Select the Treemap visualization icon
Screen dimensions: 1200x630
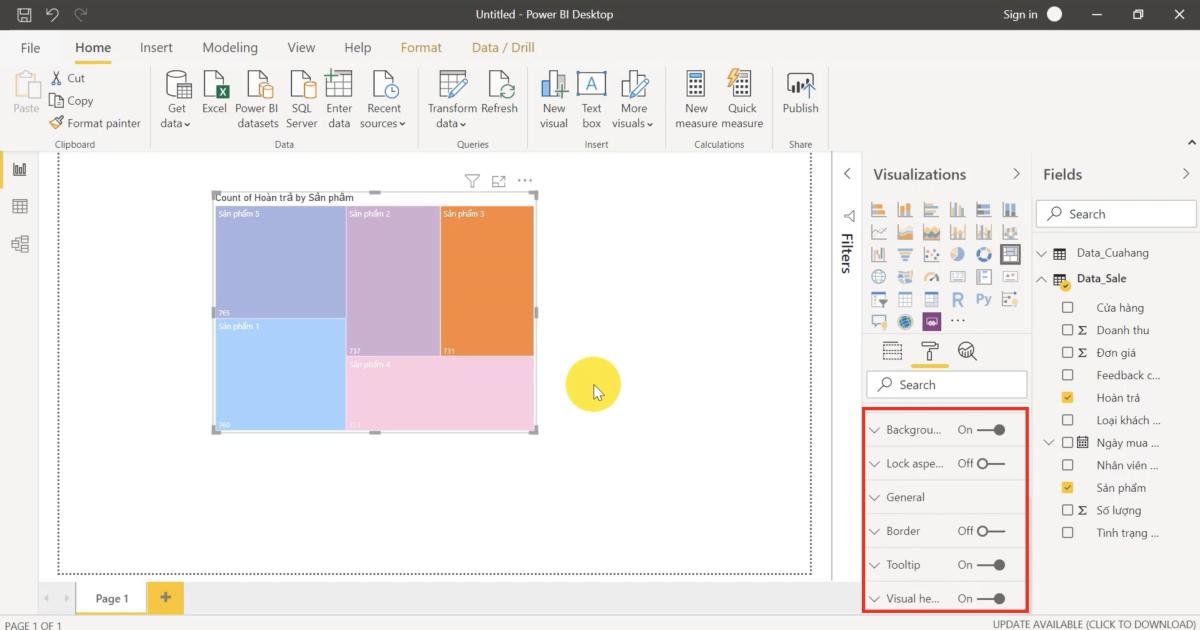(1011, 255)
